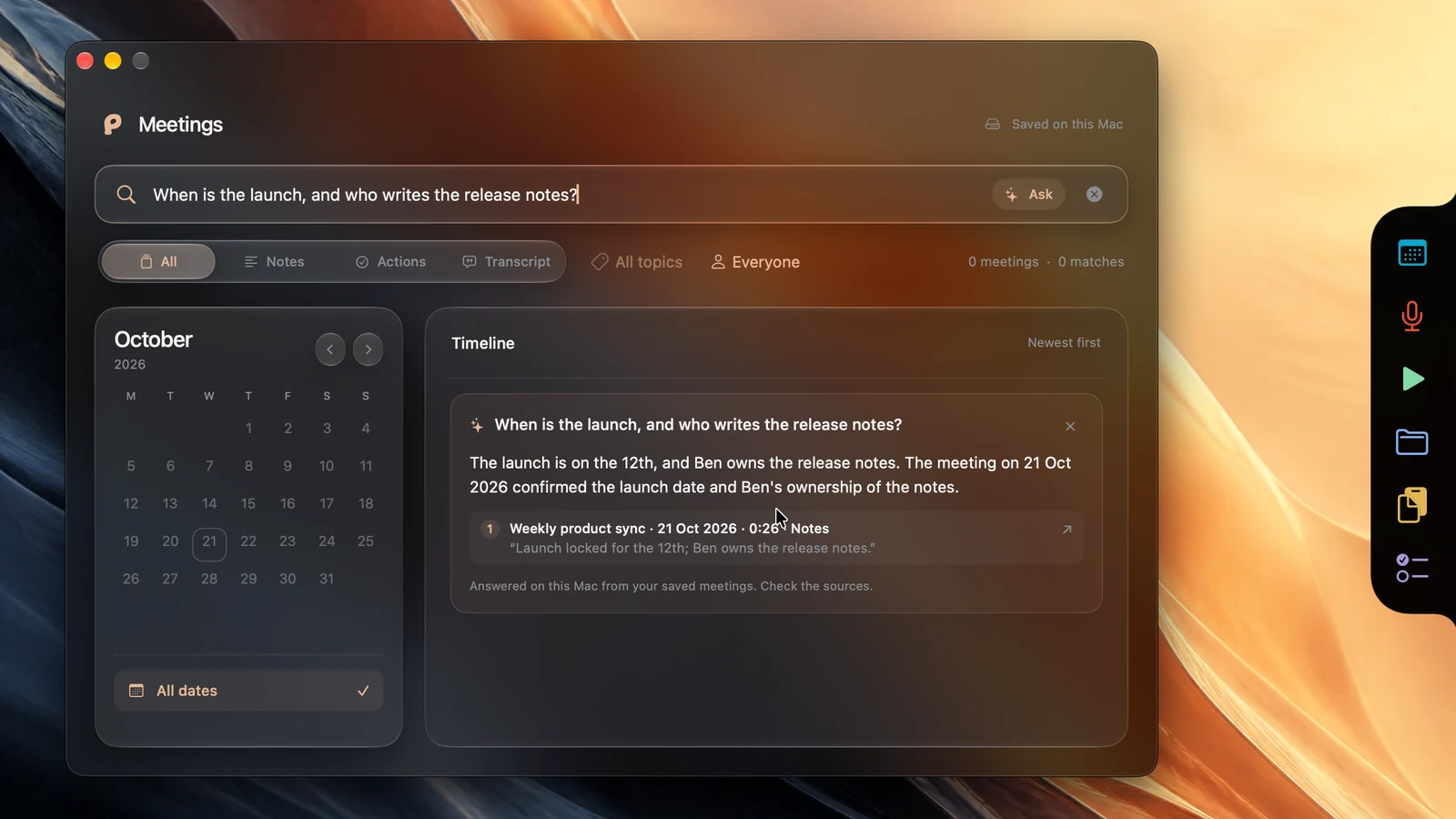Click the 0 matches count text
Viewport: 1456px width, 819px height.
pos(1091,262)
